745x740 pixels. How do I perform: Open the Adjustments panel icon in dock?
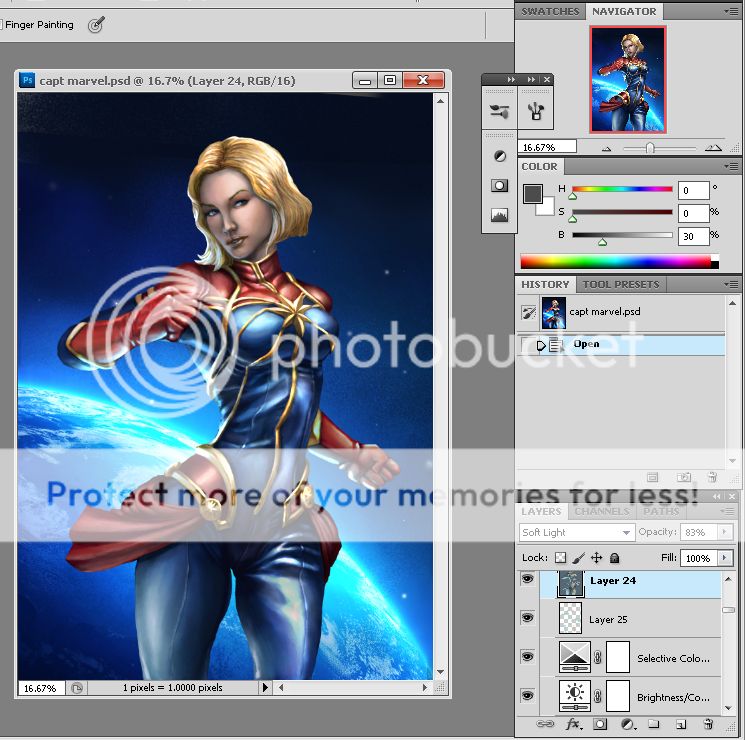[499, 156]
